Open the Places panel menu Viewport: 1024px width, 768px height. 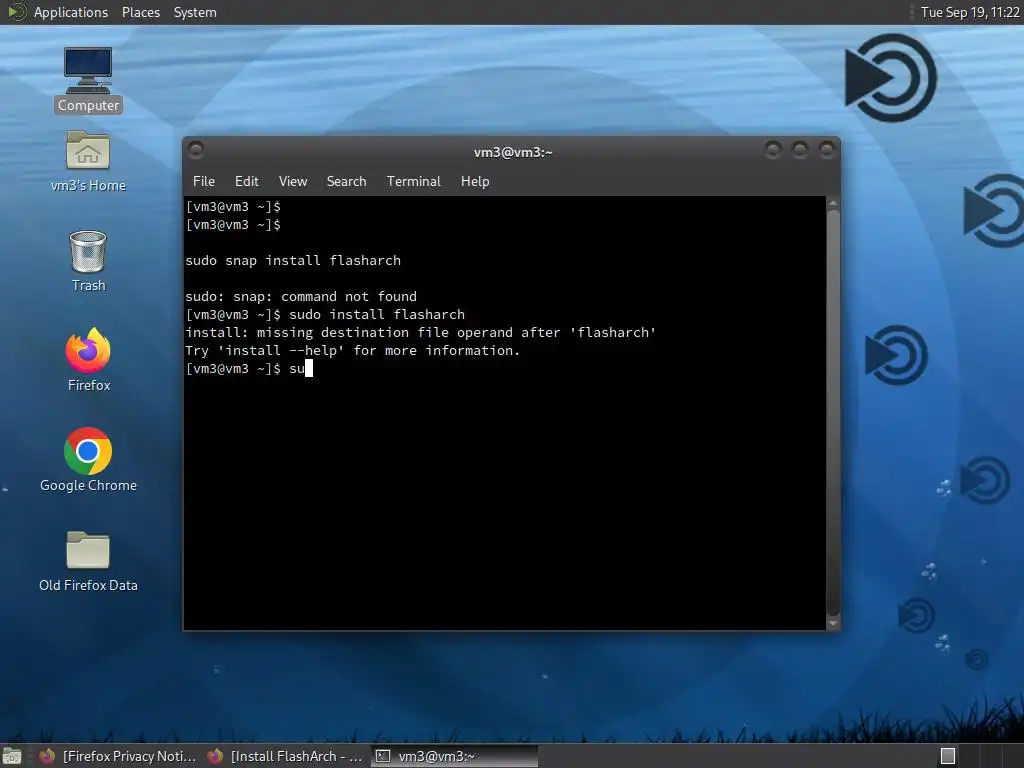click(x=140, y=12)
